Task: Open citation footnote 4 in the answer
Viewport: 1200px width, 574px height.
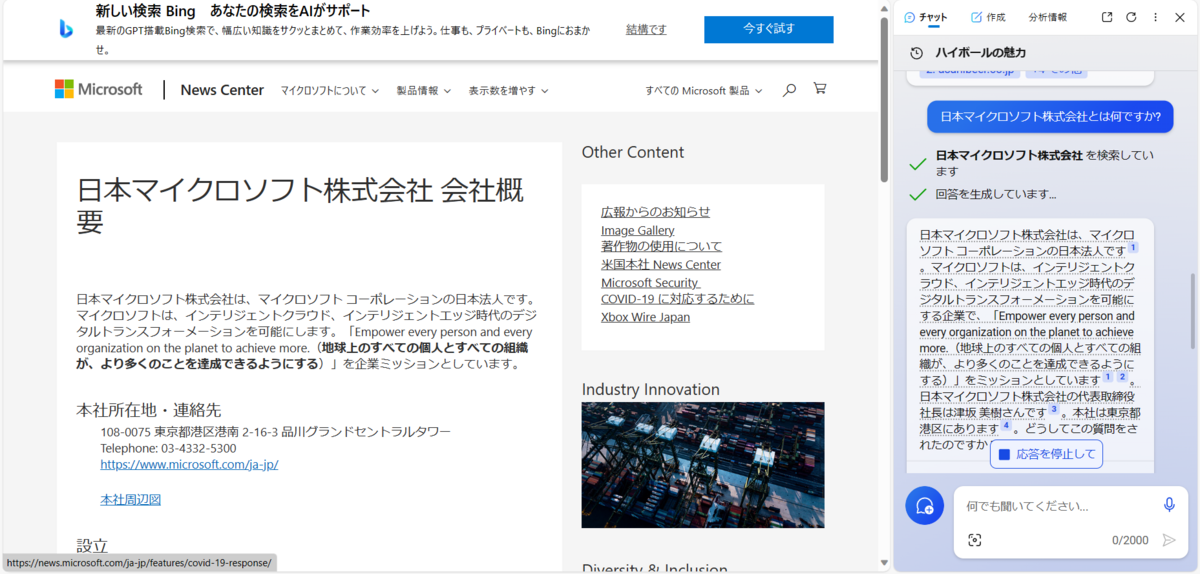Action: [1006, 426]
